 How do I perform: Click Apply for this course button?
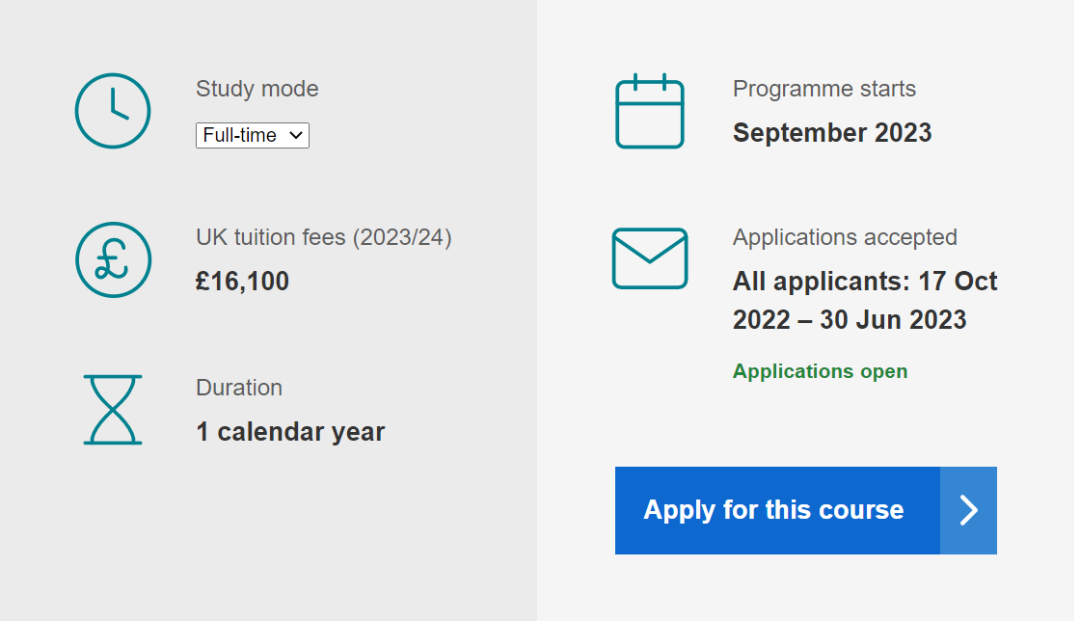coord(806,510)
